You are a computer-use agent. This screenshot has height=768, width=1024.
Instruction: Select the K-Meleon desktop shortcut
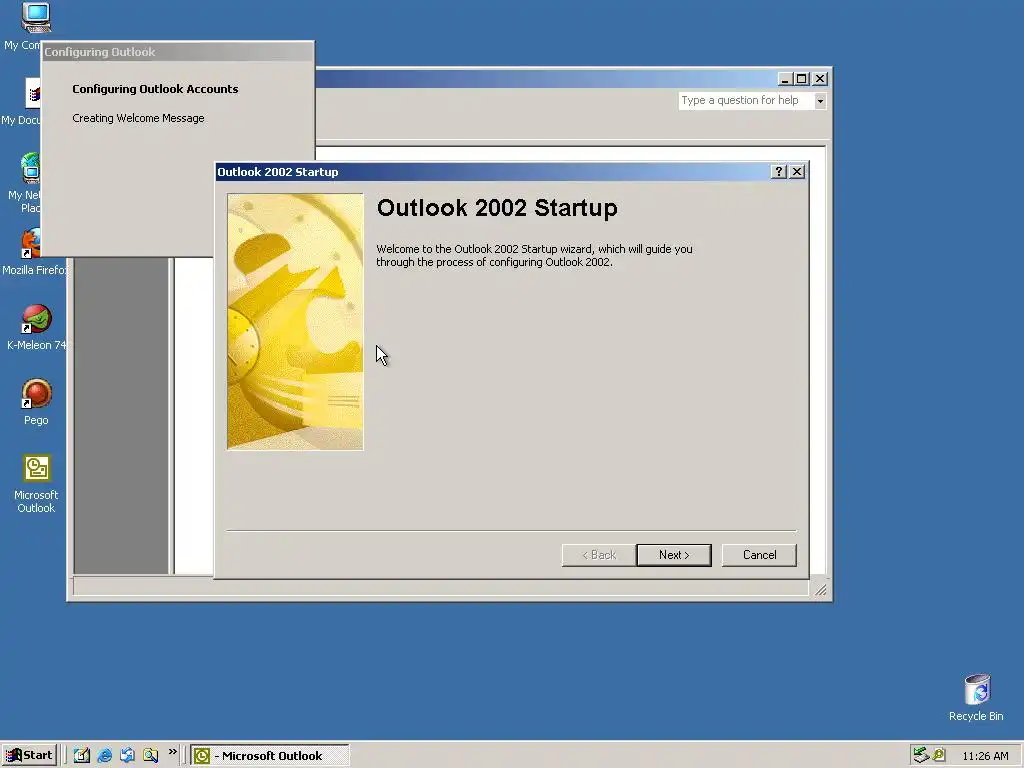(x=36, y=327)
